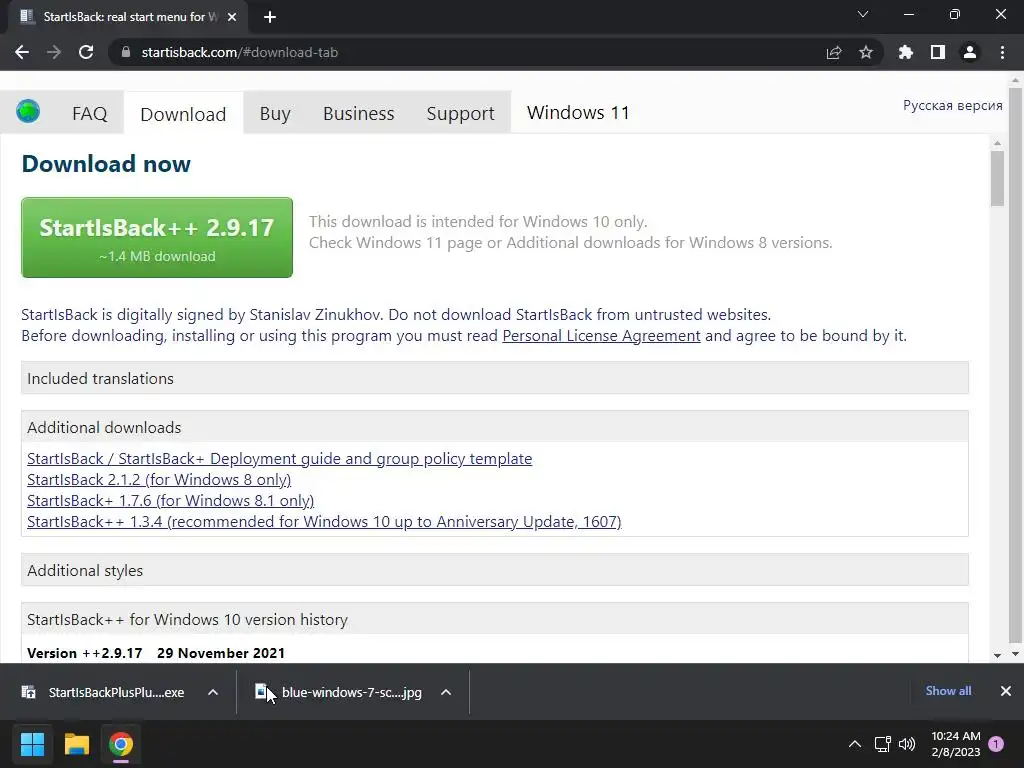
Task: Open the tab search dropdown
Action: 863,14
